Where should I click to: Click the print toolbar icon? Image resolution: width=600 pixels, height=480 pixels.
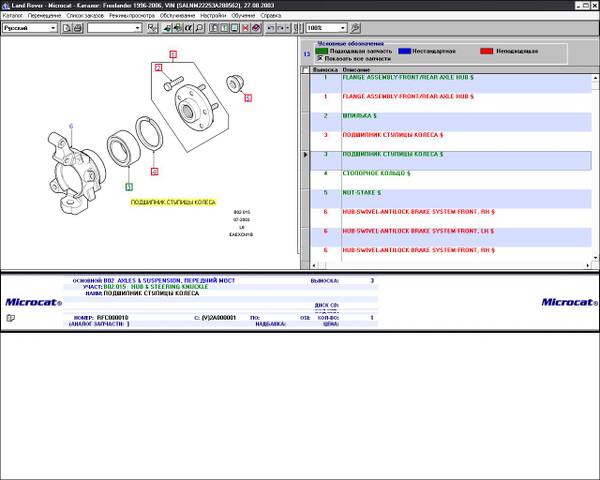pos(78,28)
